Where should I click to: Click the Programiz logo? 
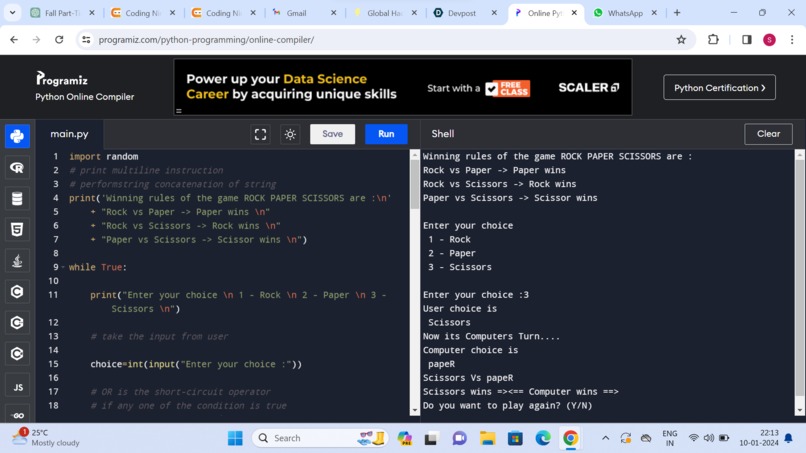click(x=62, y=79)
